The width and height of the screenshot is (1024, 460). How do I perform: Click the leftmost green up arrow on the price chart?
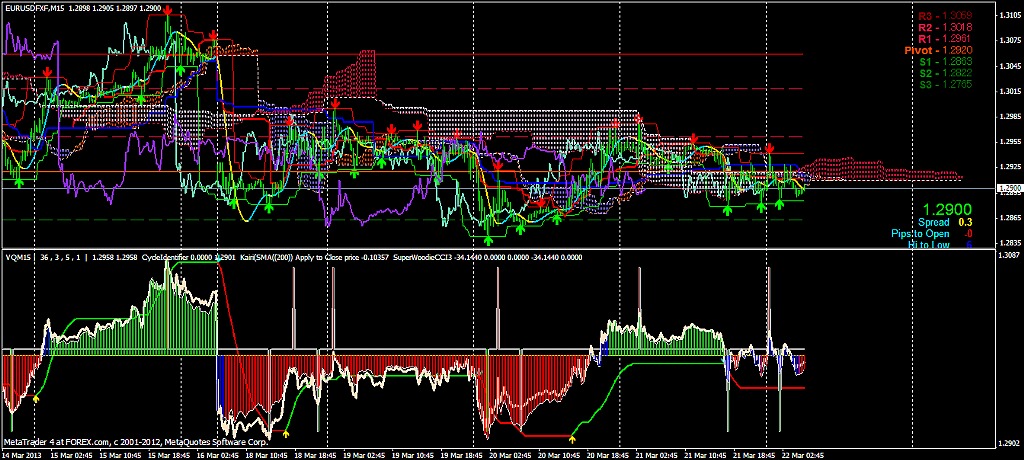(19, 181)
